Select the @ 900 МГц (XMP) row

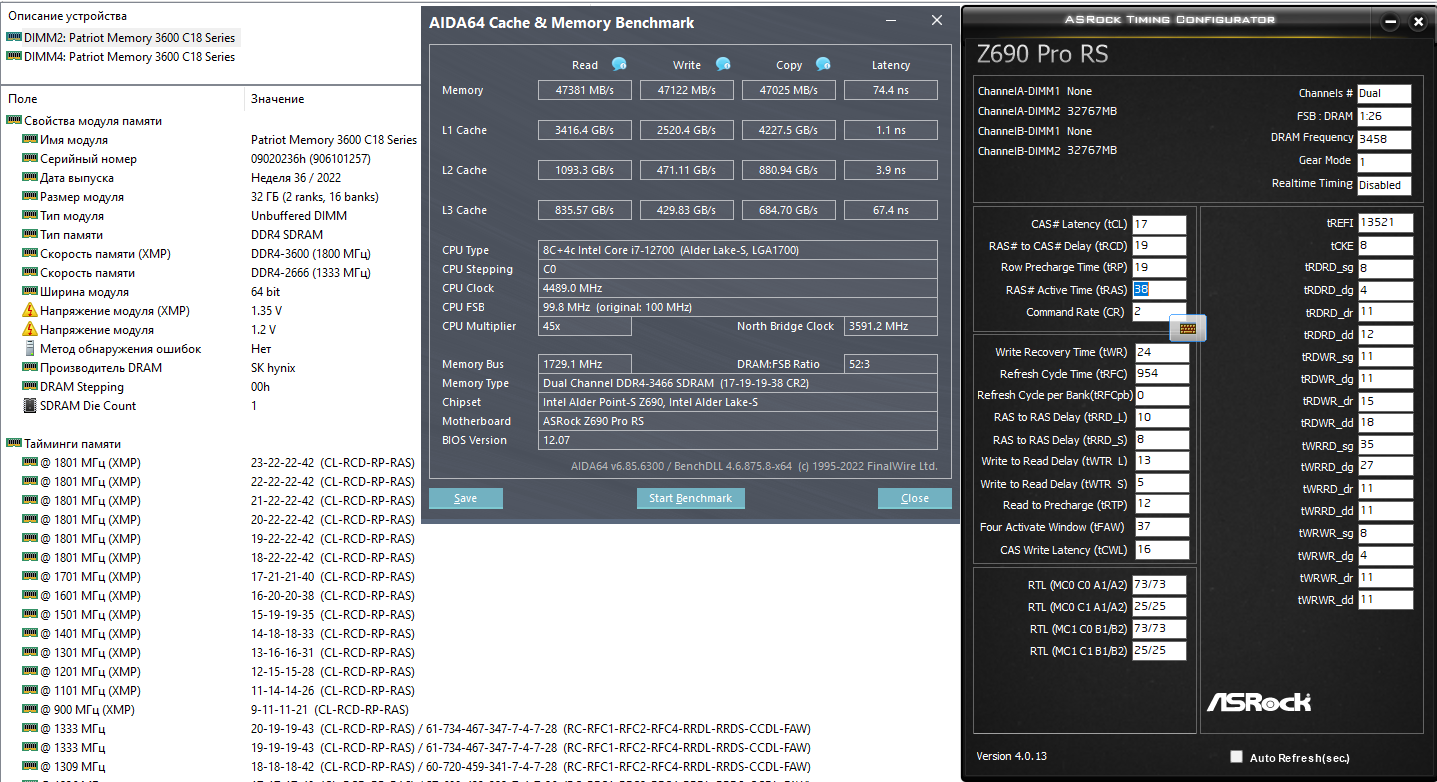[210, 710]
